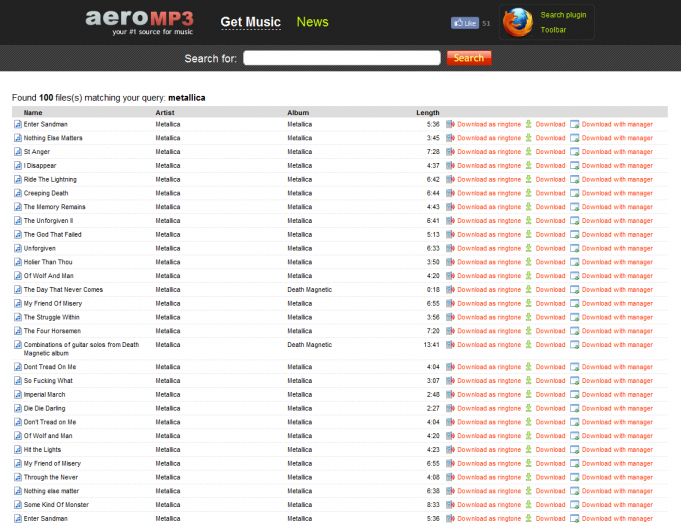The image size is (681, 525).
Task: Click the 8:33 length of Some Kind Of Monster
Action: coord(433,505)
